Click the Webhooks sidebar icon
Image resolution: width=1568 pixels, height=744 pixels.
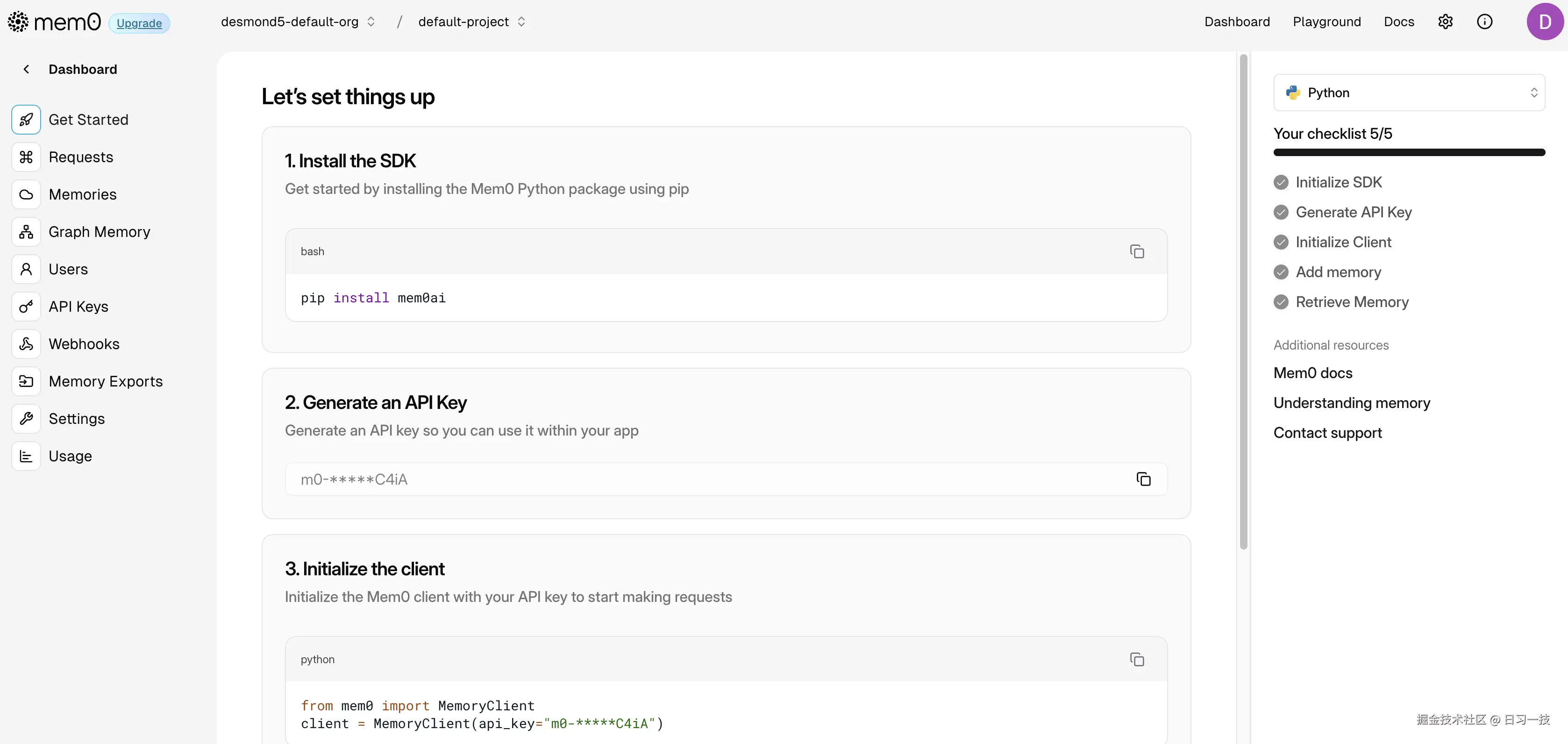point(26,344)
